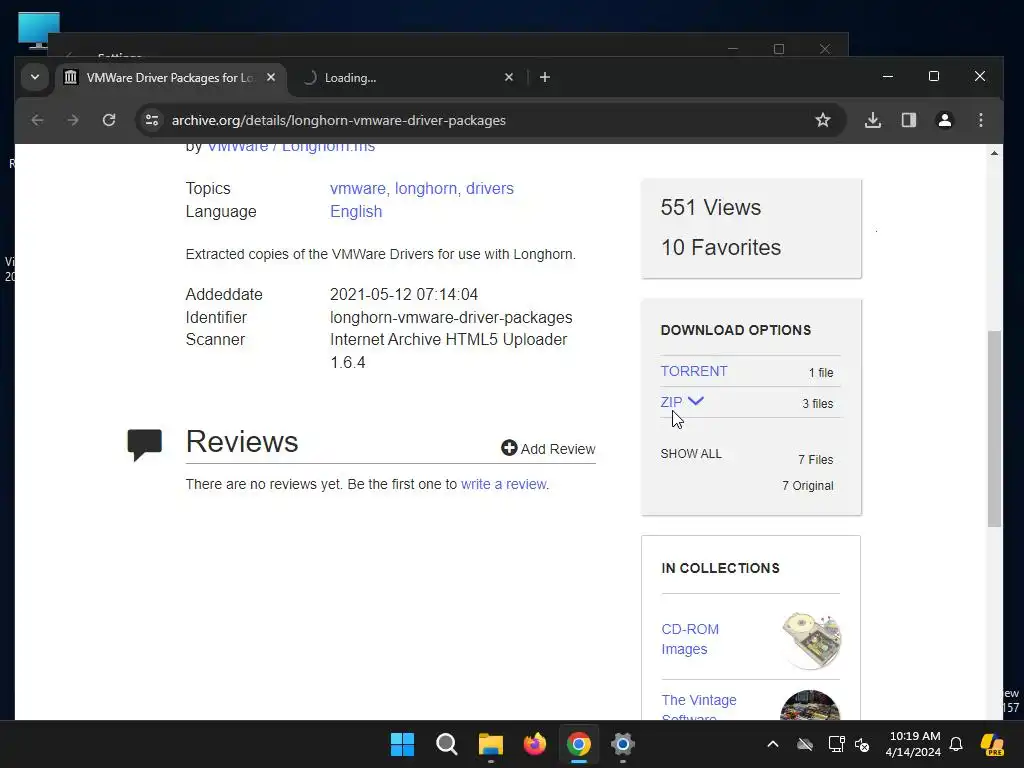Open the tab search dropdown arrow
The height and width of the screenshot is (768, 1024).
pos(35,77)
